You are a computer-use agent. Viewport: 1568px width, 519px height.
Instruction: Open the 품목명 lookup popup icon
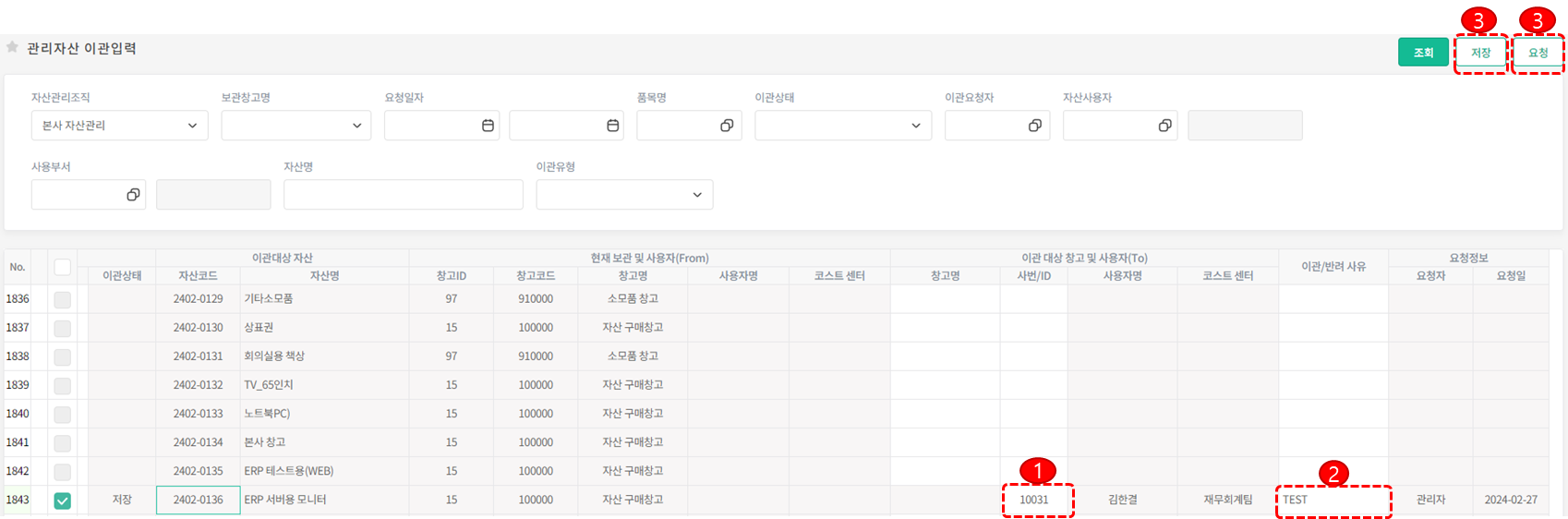(x=727, y=126)
